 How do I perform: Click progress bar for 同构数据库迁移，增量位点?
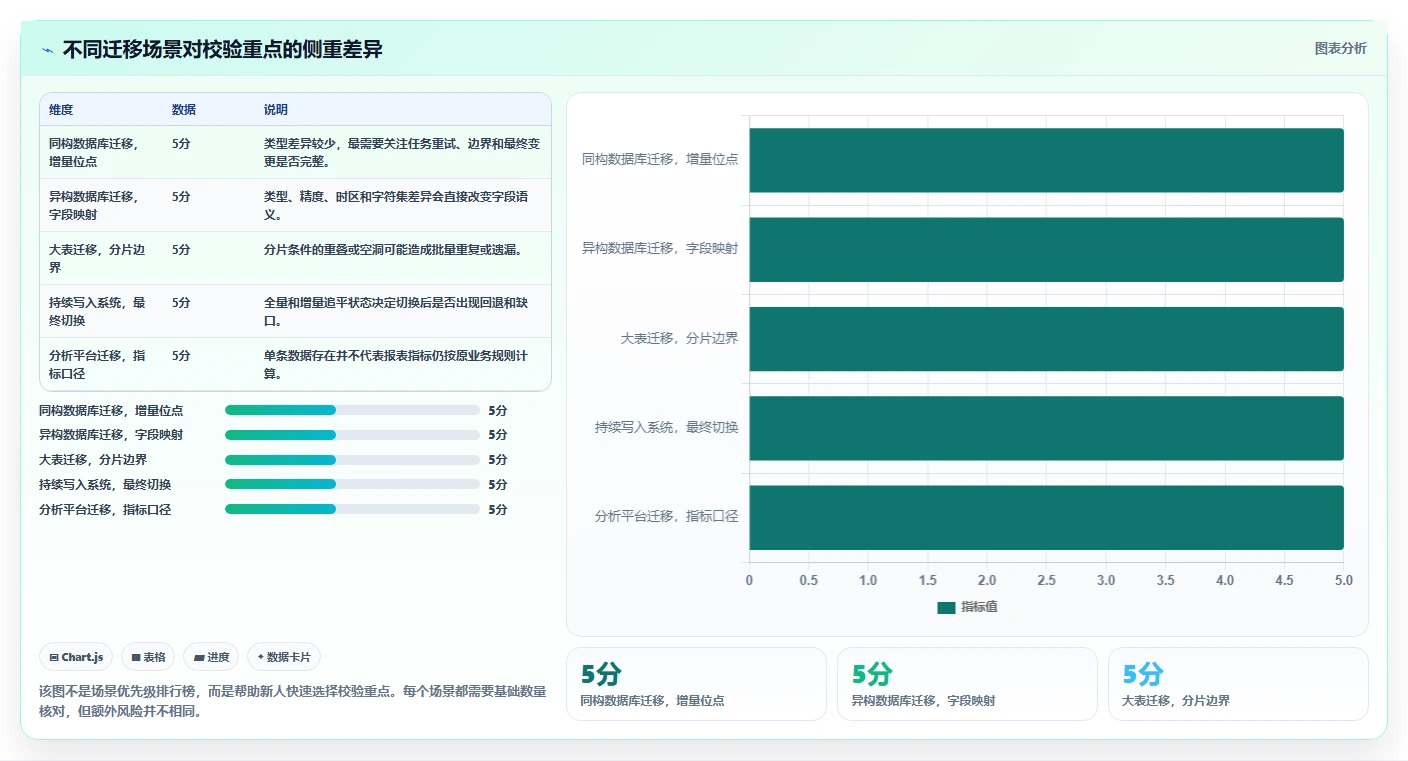click(x=352, y=410)
